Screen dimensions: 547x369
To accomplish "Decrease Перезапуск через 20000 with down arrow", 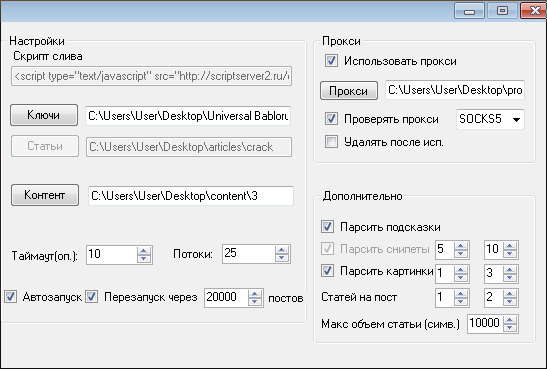I will point(255,302).
